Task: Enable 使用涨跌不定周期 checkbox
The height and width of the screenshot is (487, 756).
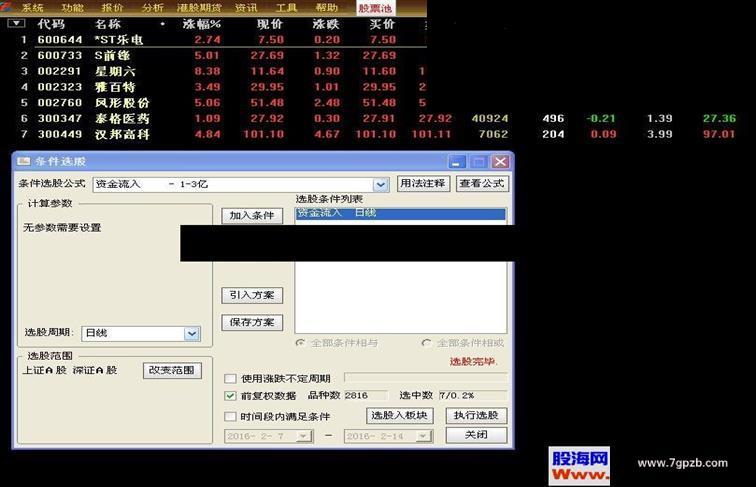Action: 230,379
